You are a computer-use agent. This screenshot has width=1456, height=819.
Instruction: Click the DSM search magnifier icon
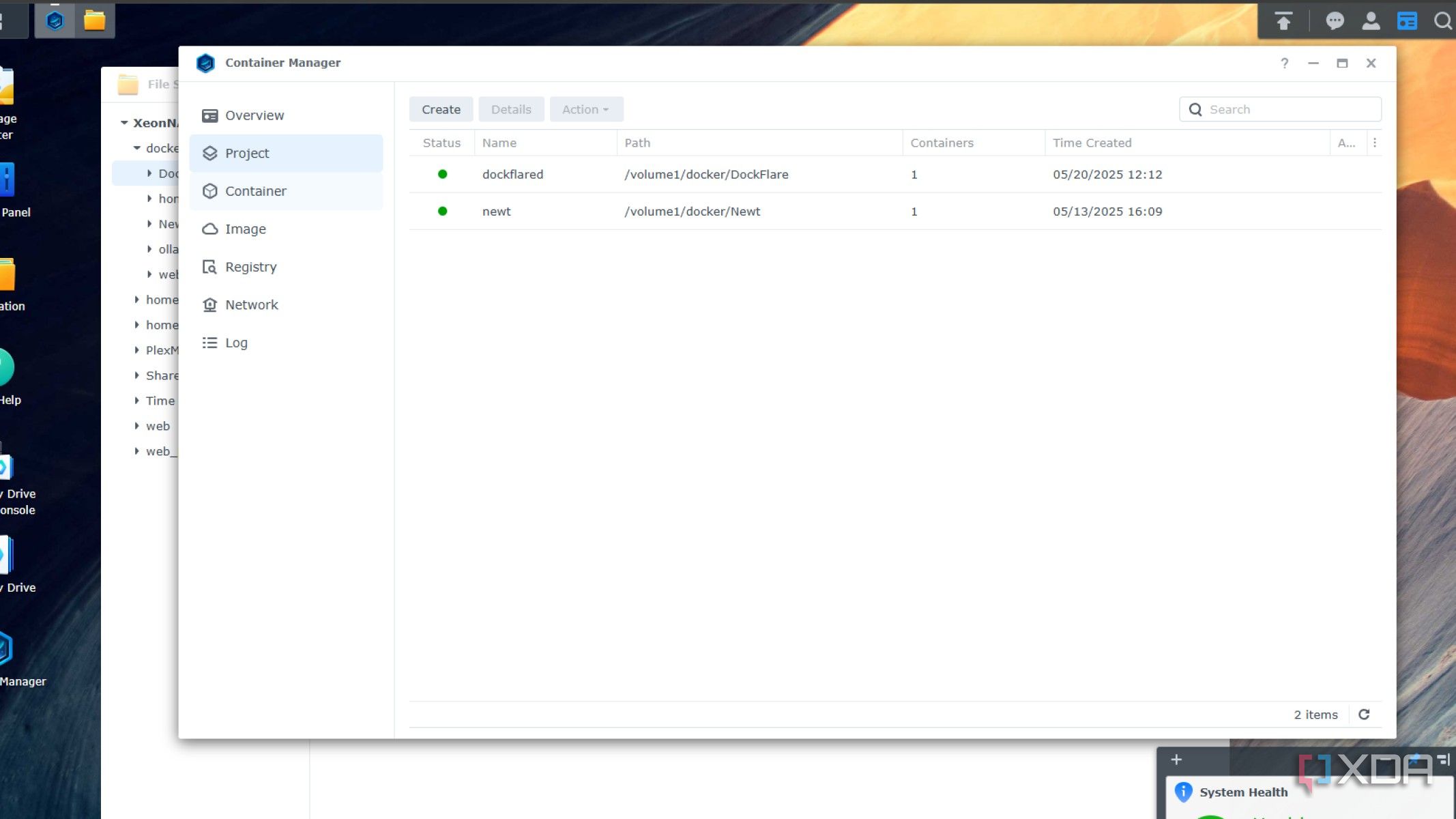[1442, 21]
